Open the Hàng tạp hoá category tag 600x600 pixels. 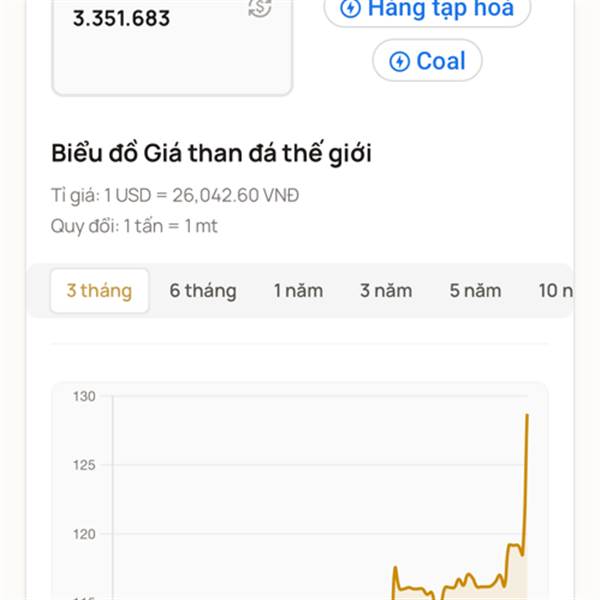point(427,9)
